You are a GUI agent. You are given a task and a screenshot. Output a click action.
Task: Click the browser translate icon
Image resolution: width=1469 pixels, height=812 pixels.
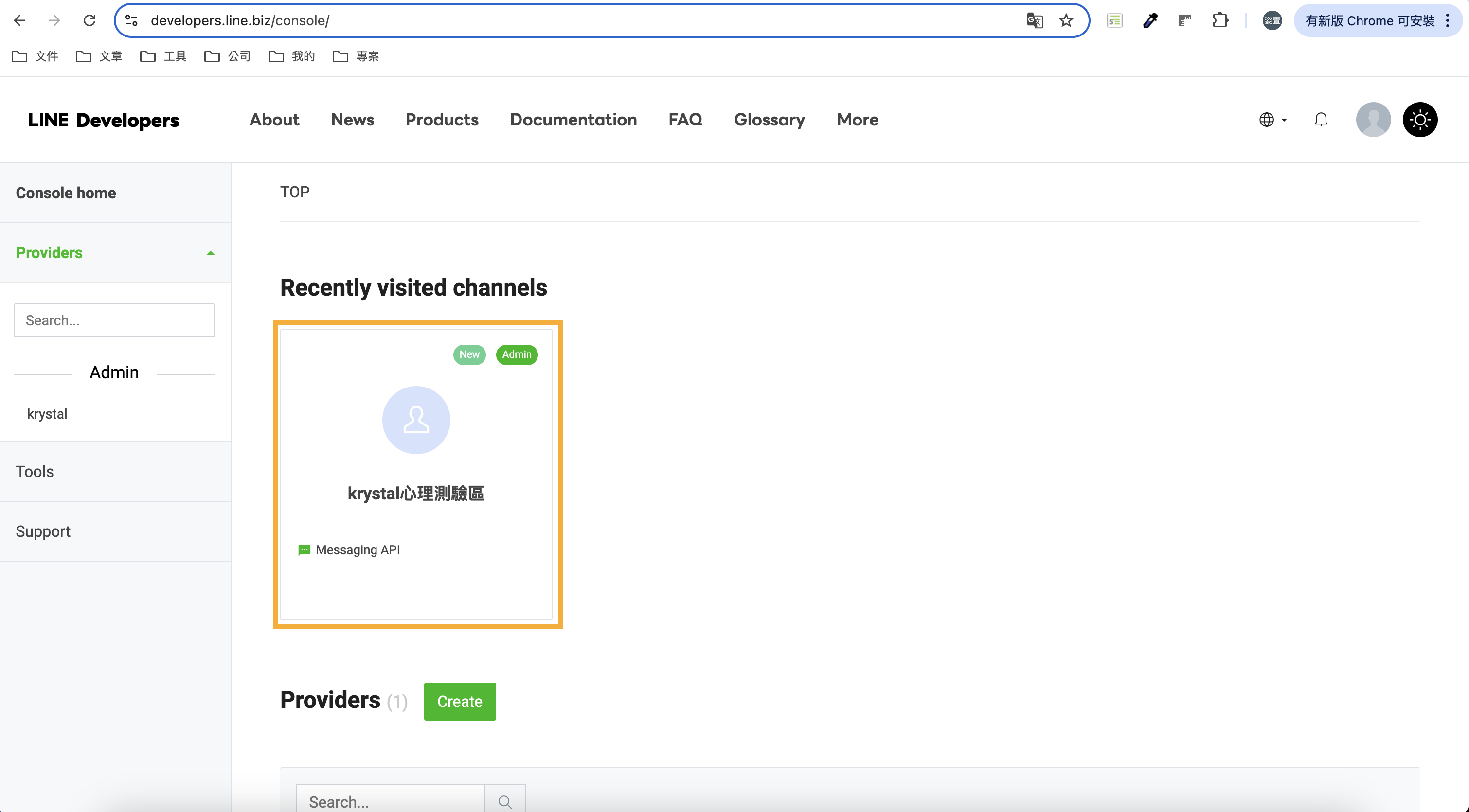1035,20
